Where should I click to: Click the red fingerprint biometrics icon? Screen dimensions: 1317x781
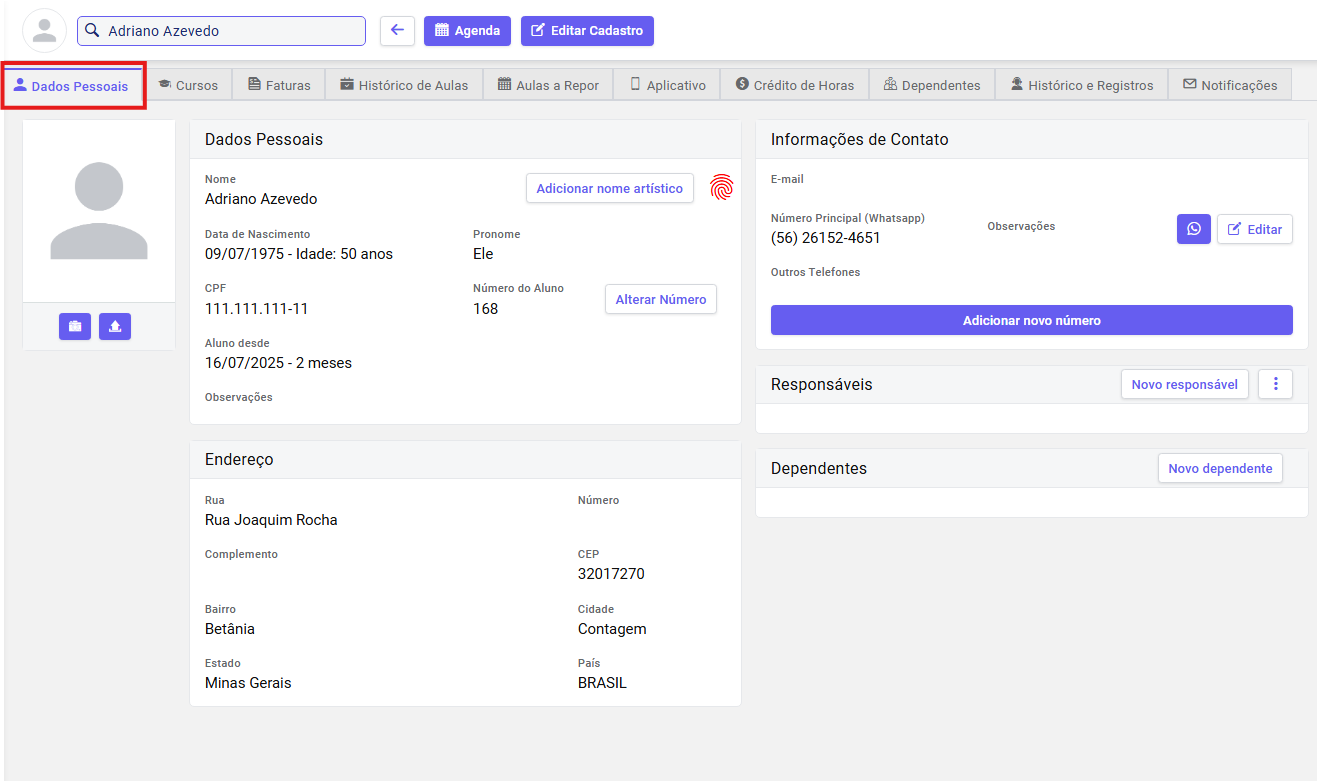click(x=721, y=187)
